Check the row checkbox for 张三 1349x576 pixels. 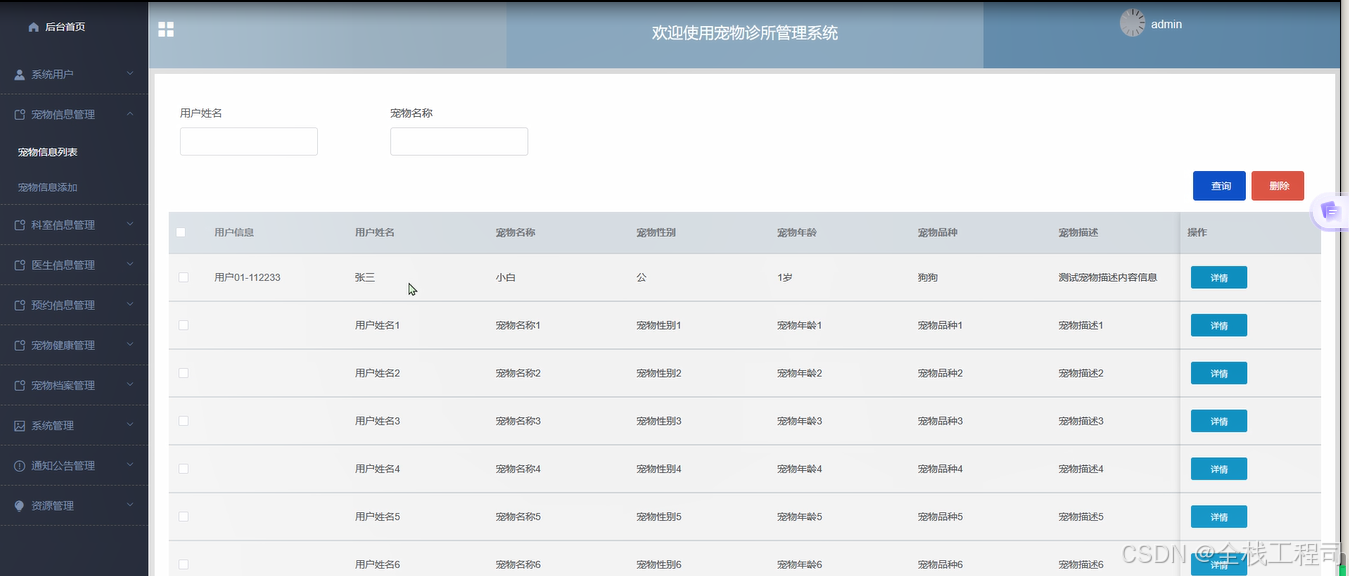point(183,277)
